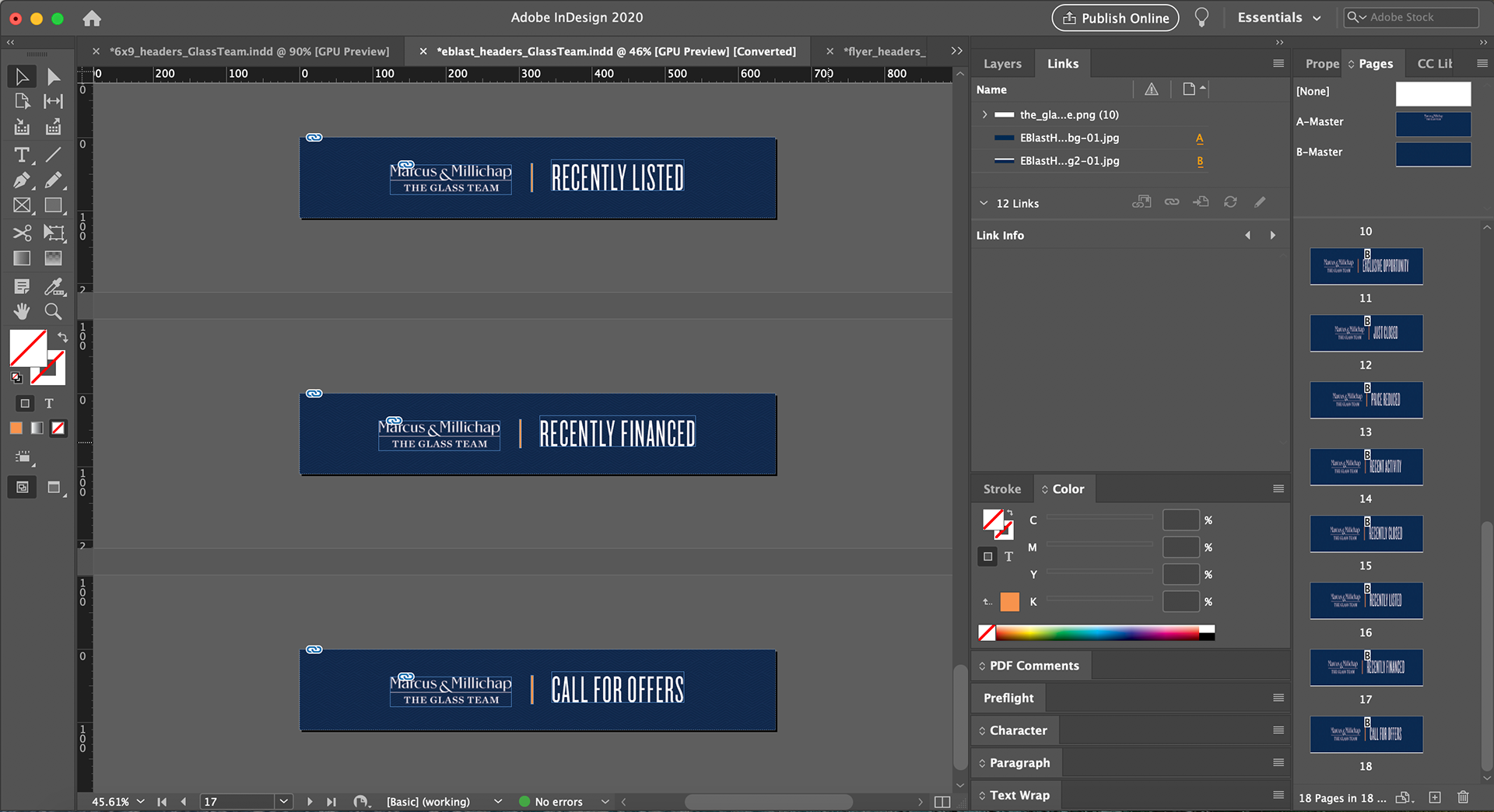The image size is (1494, 812).
Task: Collapse the 12 Links section
Action: click(984, 203)
